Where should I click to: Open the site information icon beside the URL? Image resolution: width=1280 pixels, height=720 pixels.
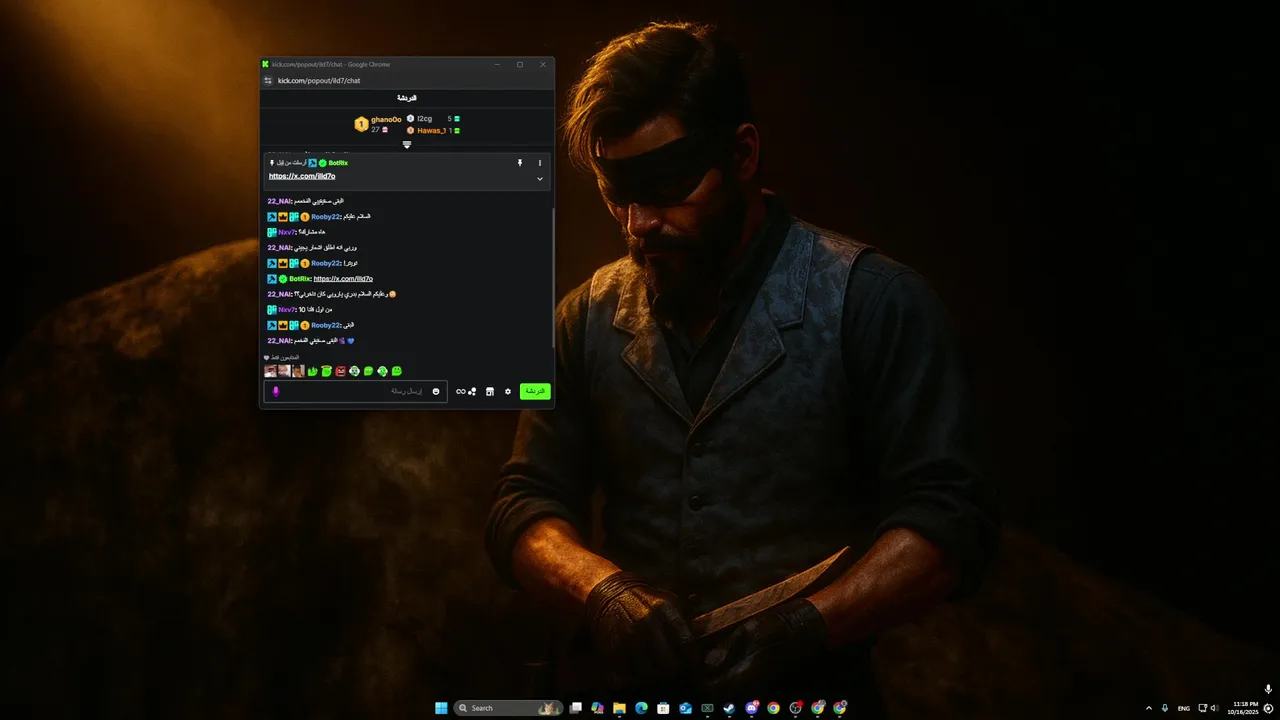268,80
